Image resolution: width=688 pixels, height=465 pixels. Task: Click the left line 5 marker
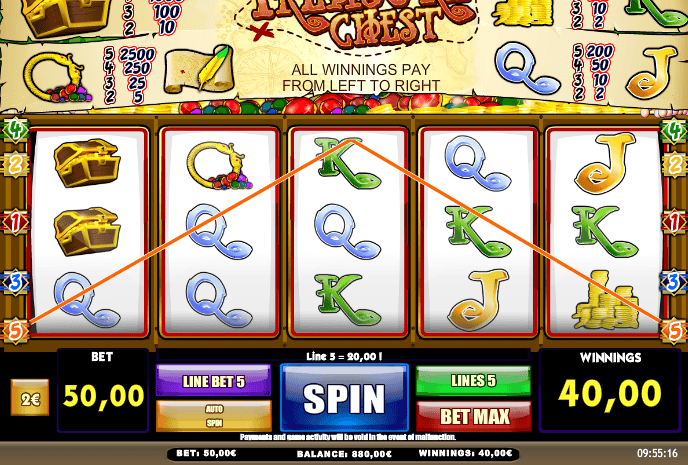(15, 330)
